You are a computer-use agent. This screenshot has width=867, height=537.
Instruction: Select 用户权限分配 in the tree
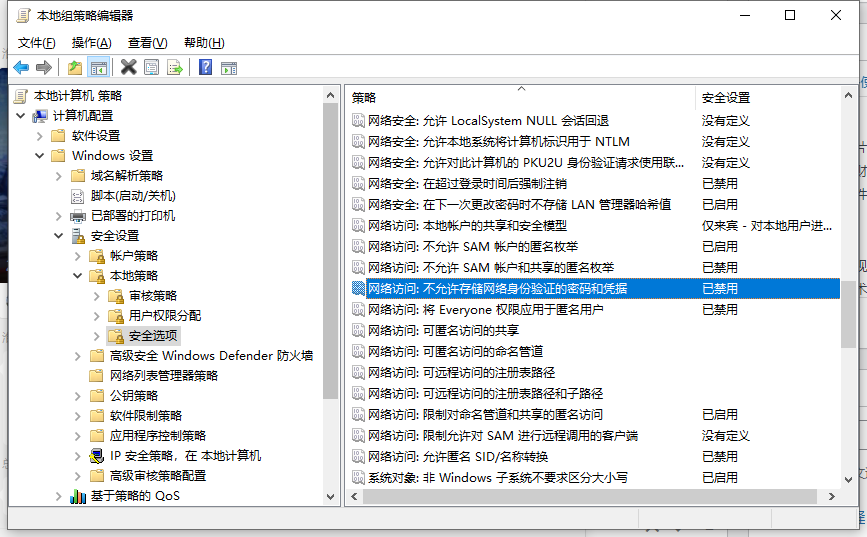point(165,316)
